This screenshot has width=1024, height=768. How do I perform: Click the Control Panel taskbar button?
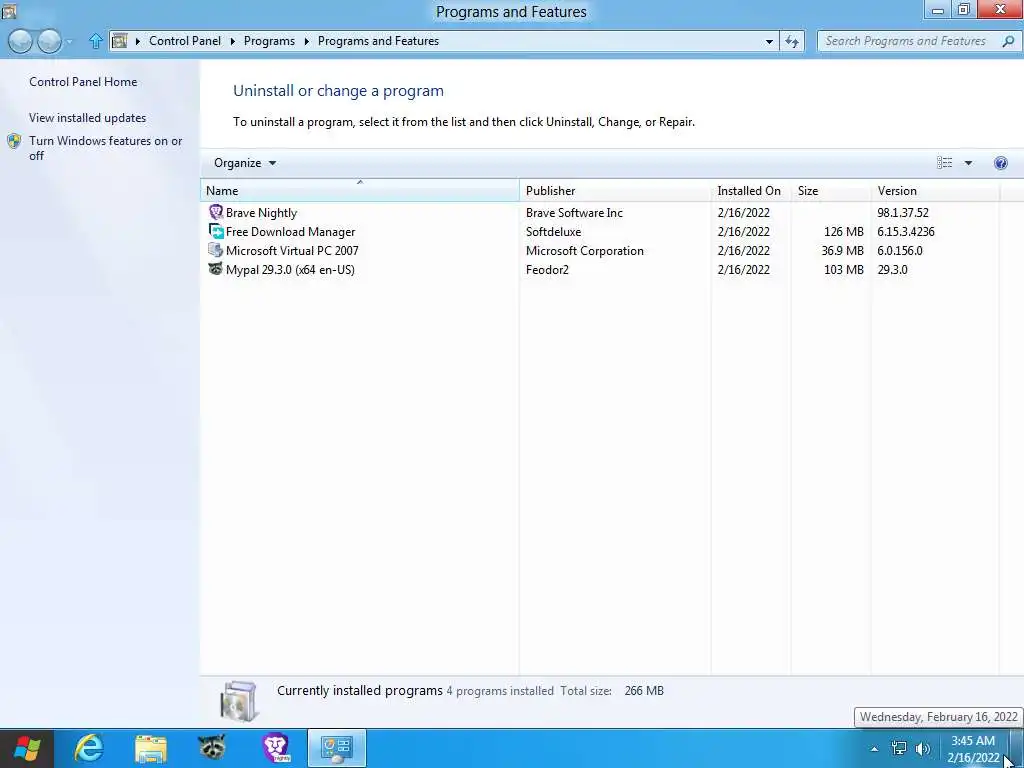pos(337,748)
